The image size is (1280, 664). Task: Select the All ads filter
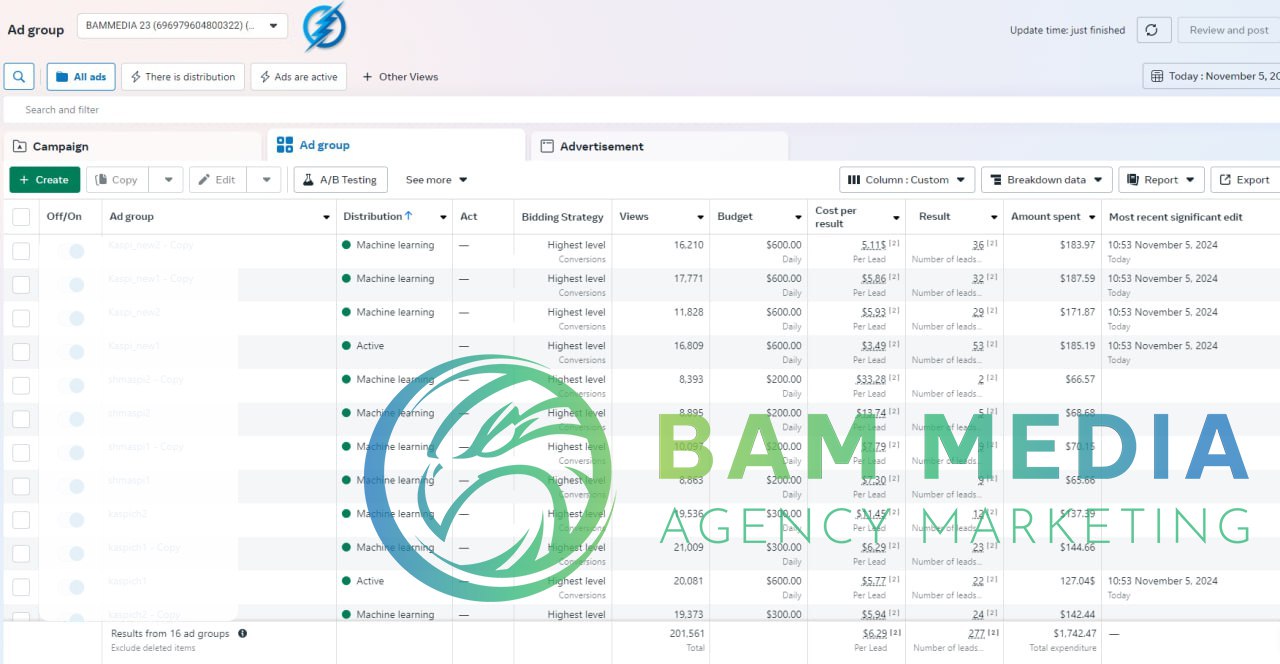(81, 77)
